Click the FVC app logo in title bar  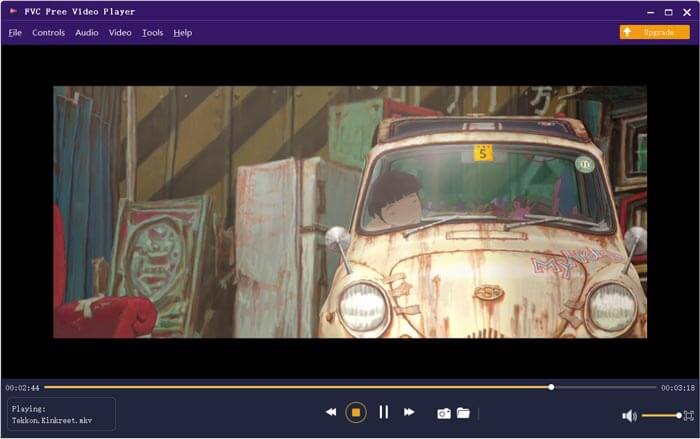click(13, 11)
